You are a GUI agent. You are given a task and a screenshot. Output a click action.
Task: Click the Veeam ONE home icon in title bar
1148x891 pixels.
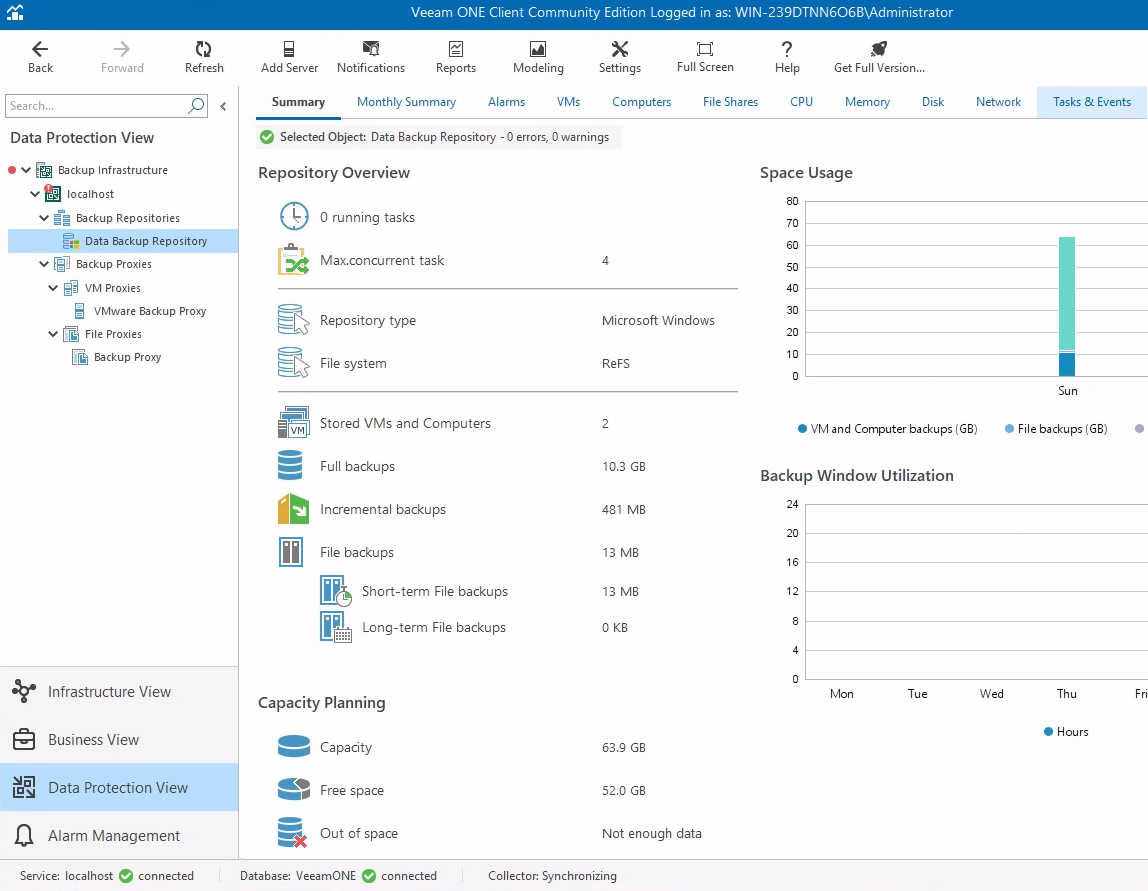[15, 12]
